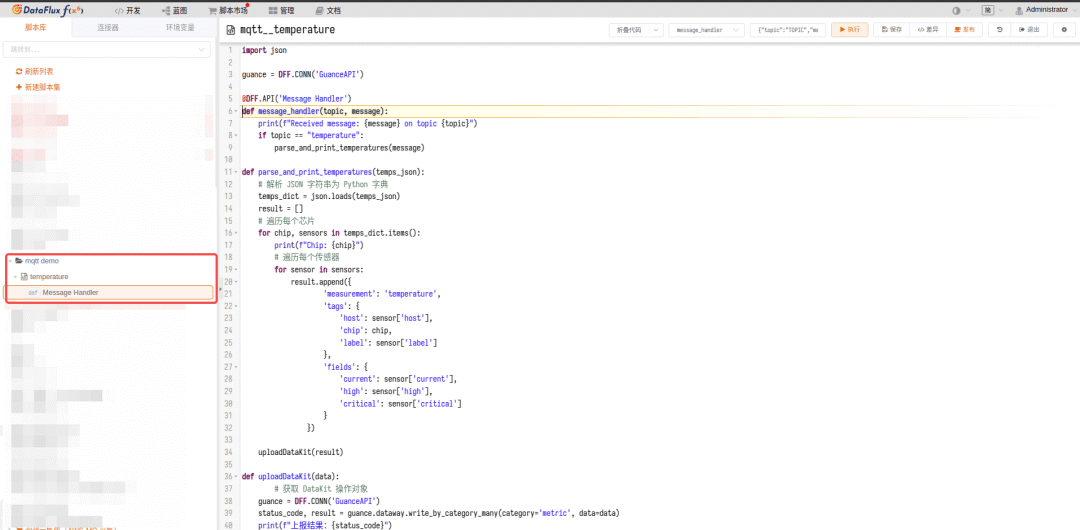This screenshot has width=1080, height=530.
Task: Open the 脚本市场 menu
Action: tap(228, 11)
